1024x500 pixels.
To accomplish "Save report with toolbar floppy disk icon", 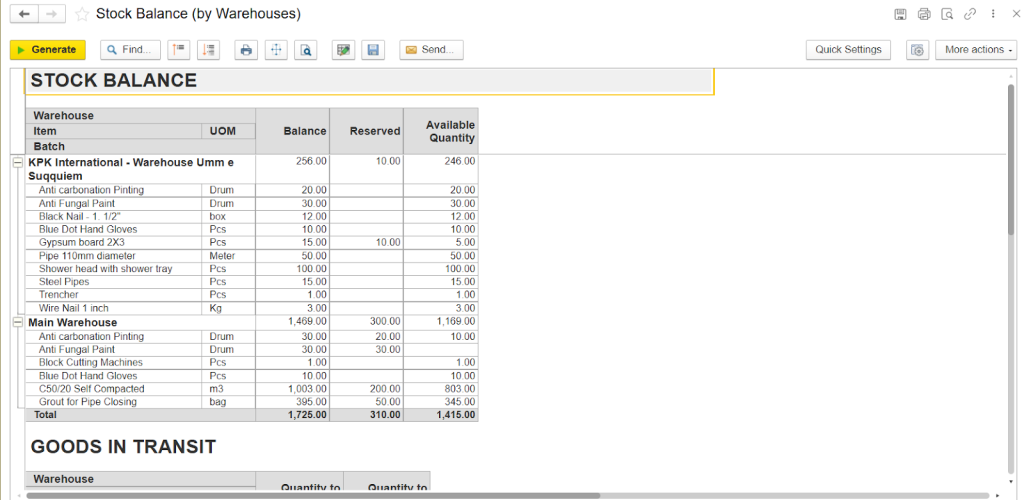I will [373, 50].
